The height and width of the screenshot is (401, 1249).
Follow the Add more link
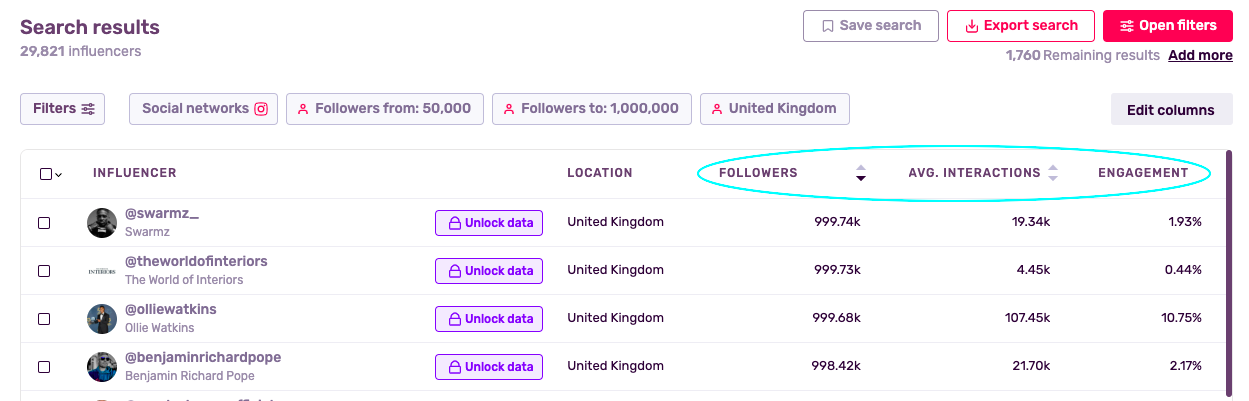[1200, 55]
